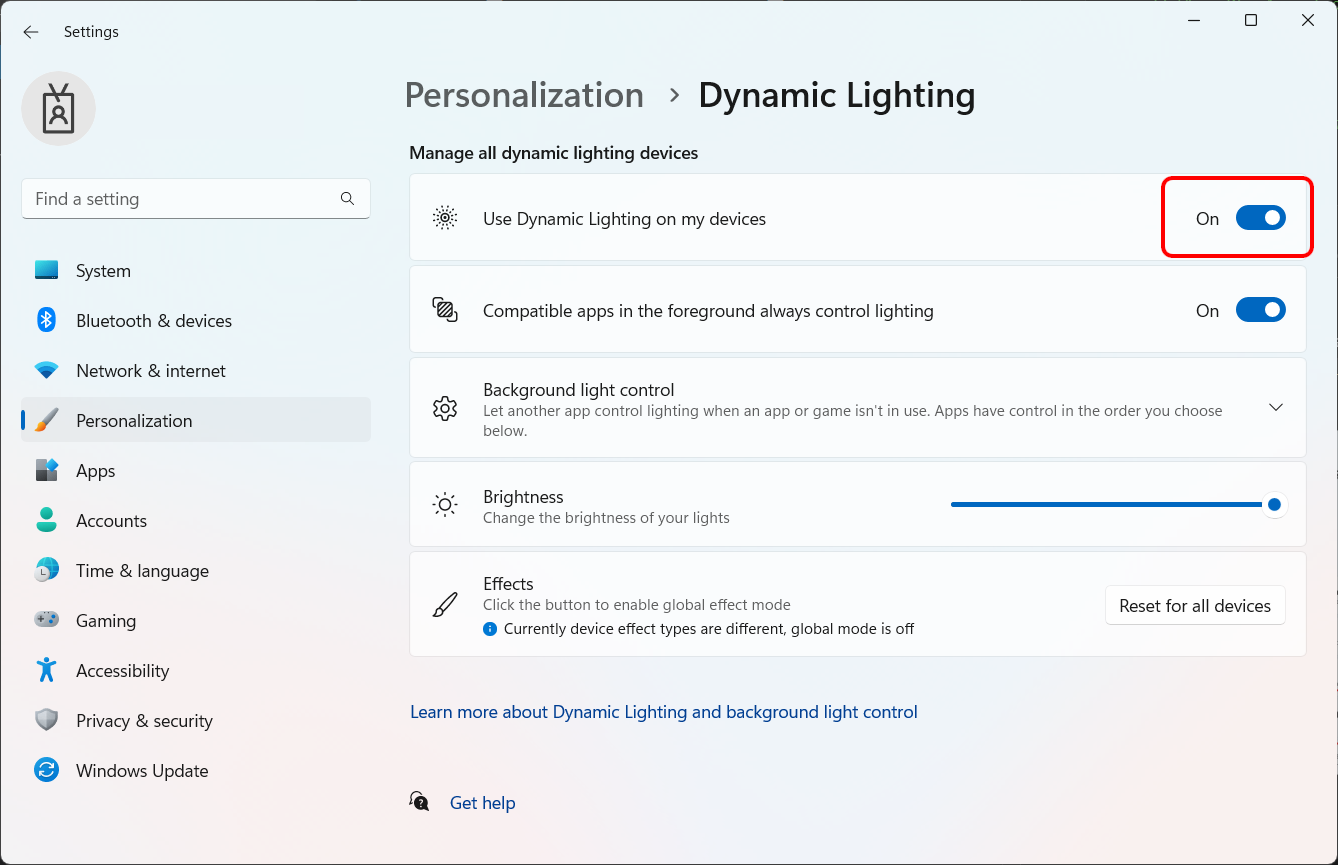The width and height of the screenshot is (1338, 865).
Task: Click the Accessibility figure icon
Action: (x=47, y=670)
